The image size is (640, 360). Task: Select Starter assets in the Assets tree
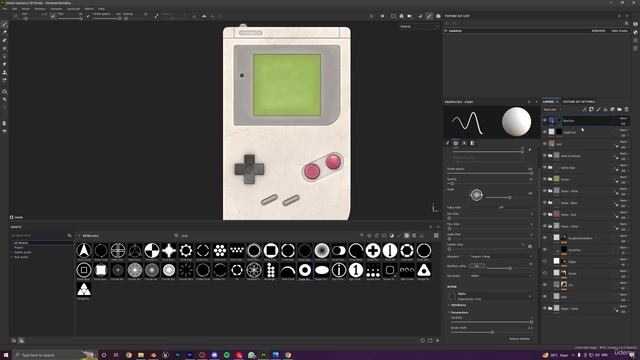pyautogui.click(x=23, y=252)
